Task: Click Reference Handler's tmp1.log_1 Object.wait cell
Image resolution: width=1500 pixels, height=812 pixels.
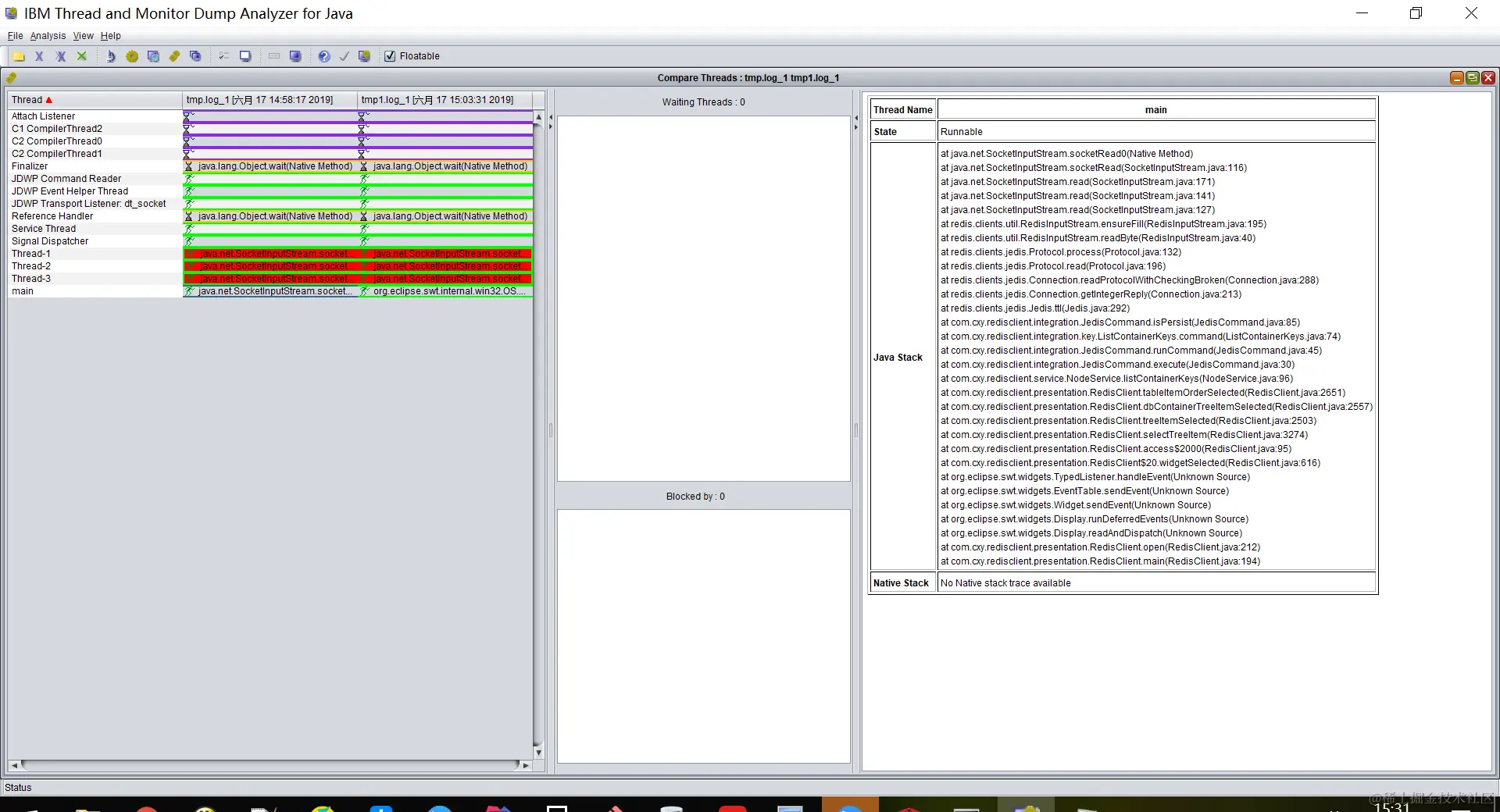Action: pos(445,216)
